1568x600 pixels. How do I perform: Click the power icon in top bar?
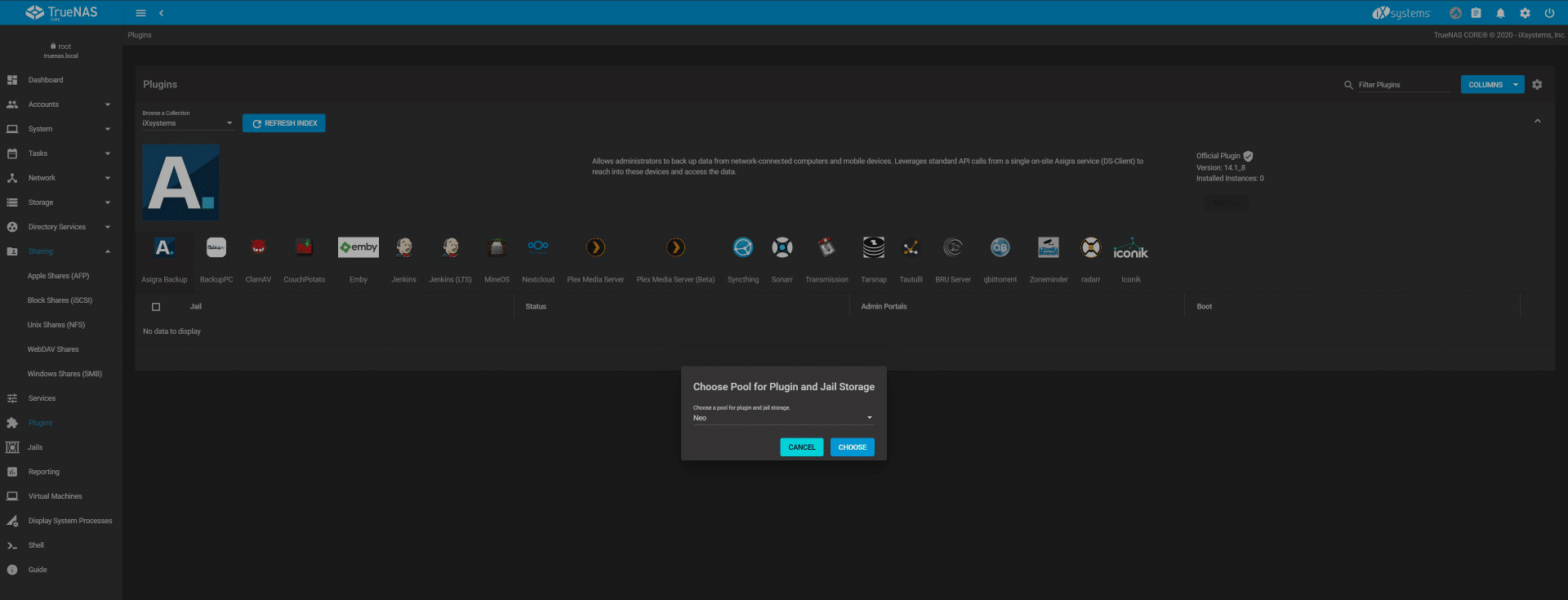pos(1549,13)
